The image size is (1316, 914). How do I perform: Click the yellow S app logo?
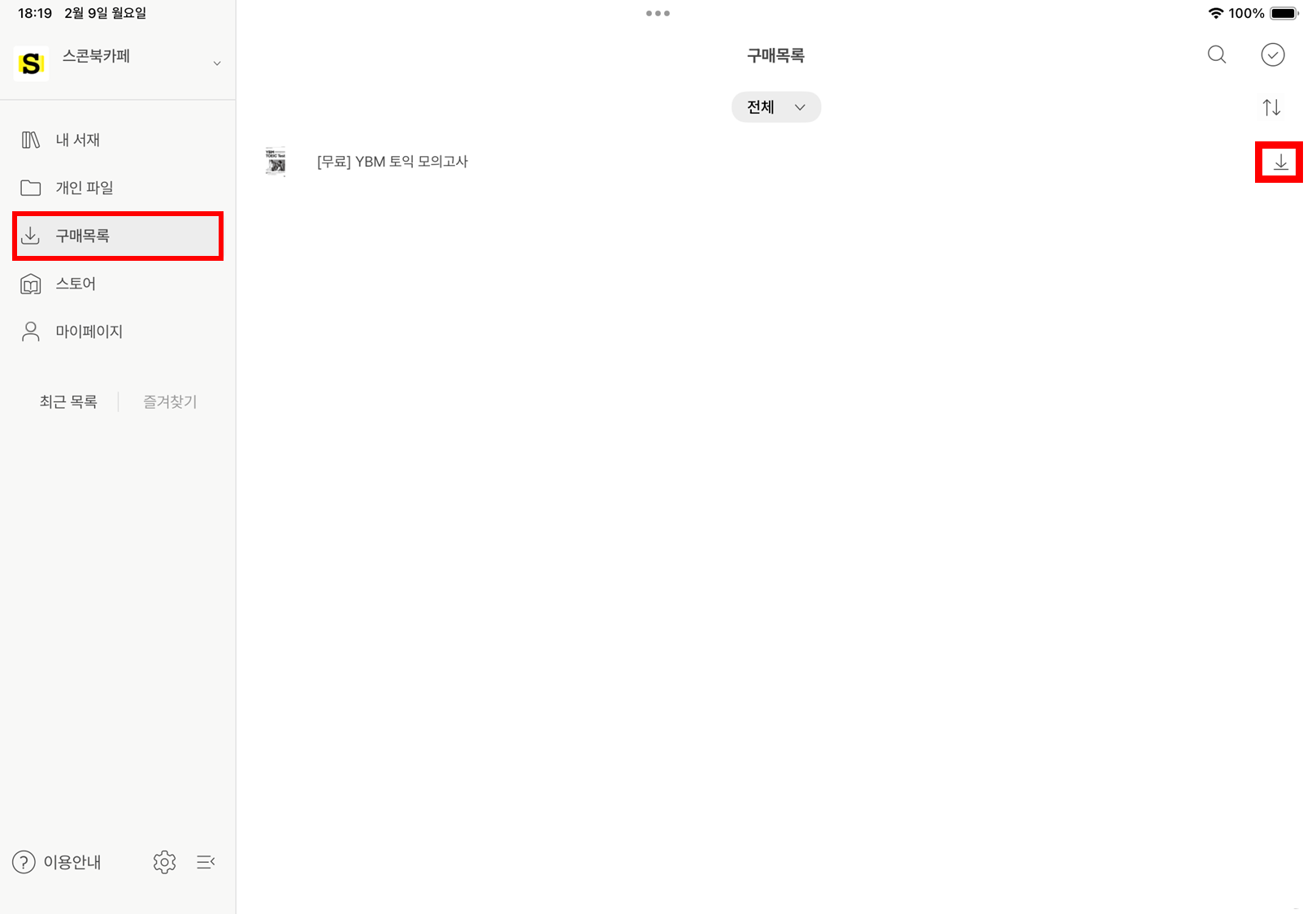[x=32, y=63]
